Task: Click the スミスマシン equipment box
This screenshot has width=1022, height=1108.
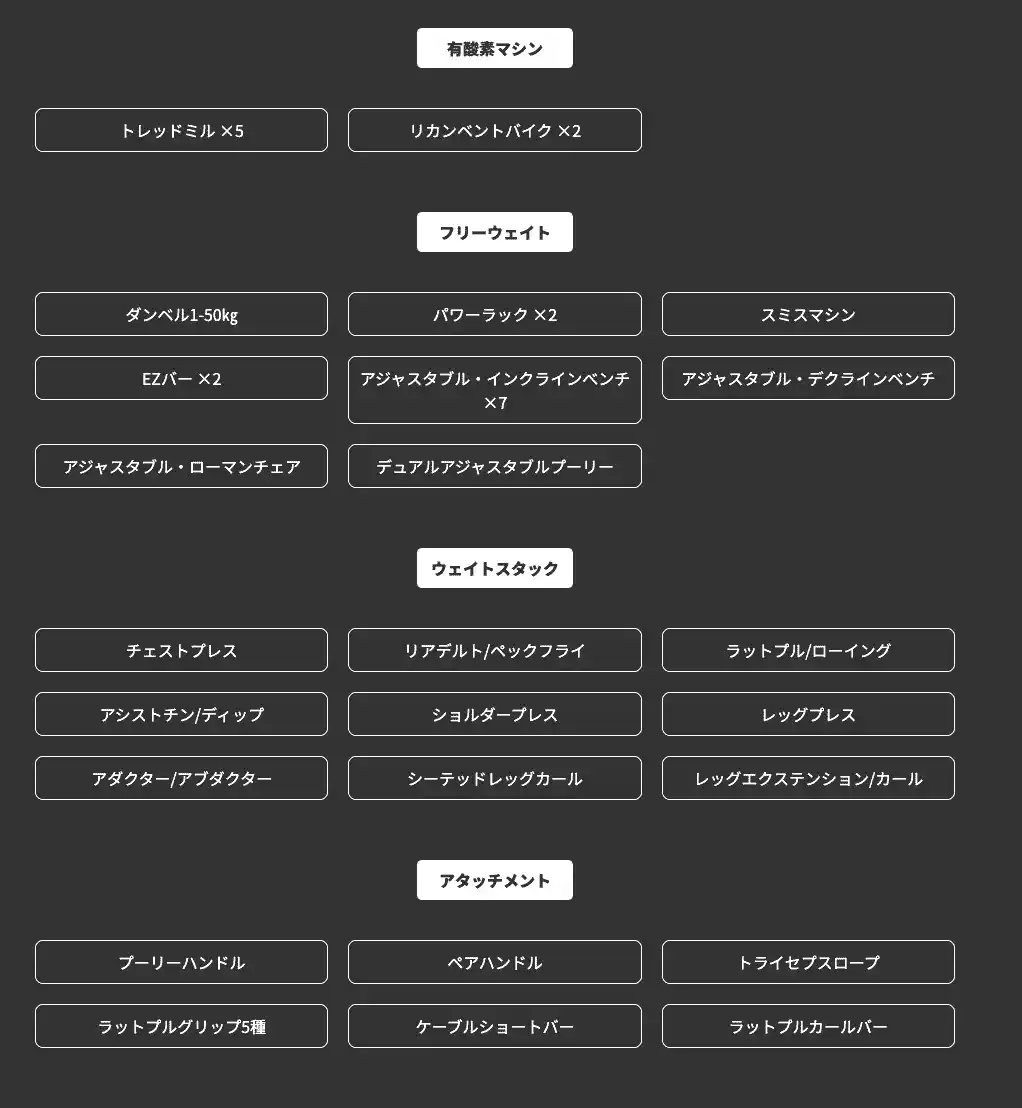Action: pos(808,314)
